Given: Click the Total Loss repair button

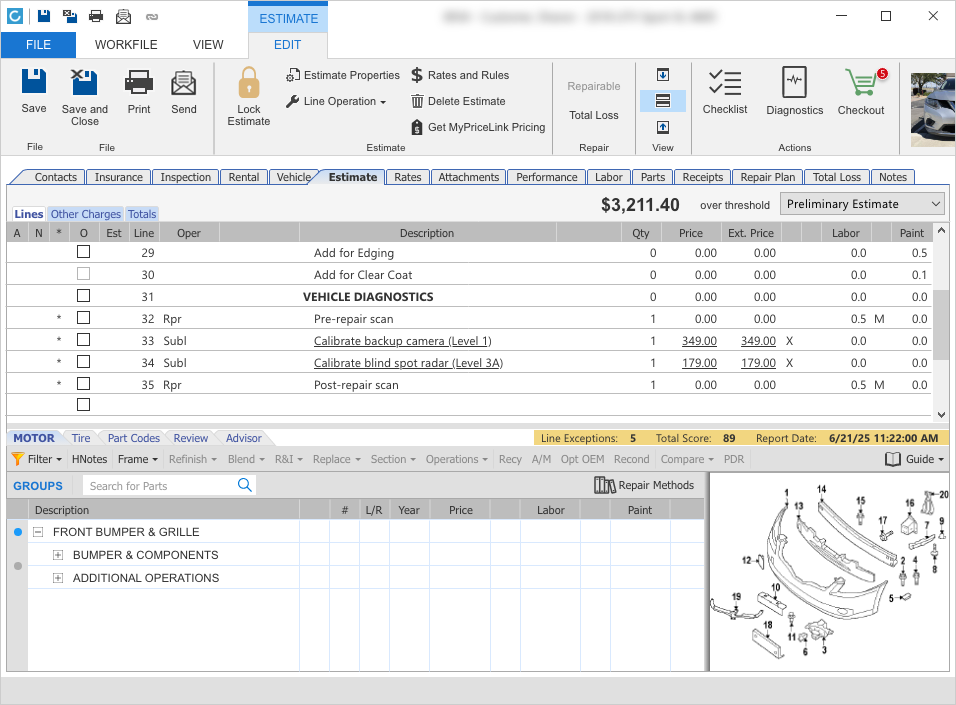Looking at the screenshot, I should pos(593,115).
